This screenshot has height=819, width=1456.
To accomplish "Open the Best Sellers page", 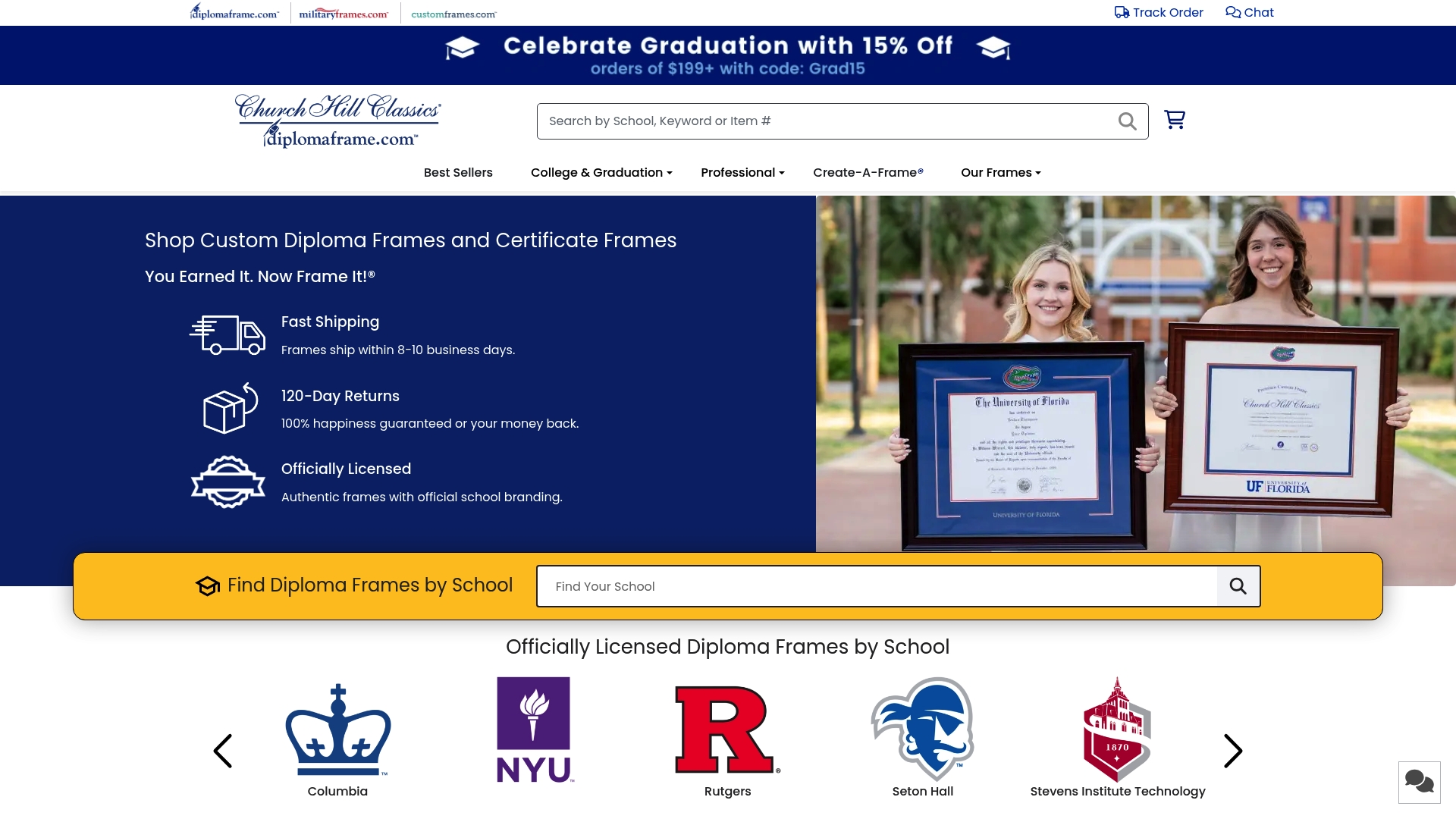I will (x=458, y=173).
